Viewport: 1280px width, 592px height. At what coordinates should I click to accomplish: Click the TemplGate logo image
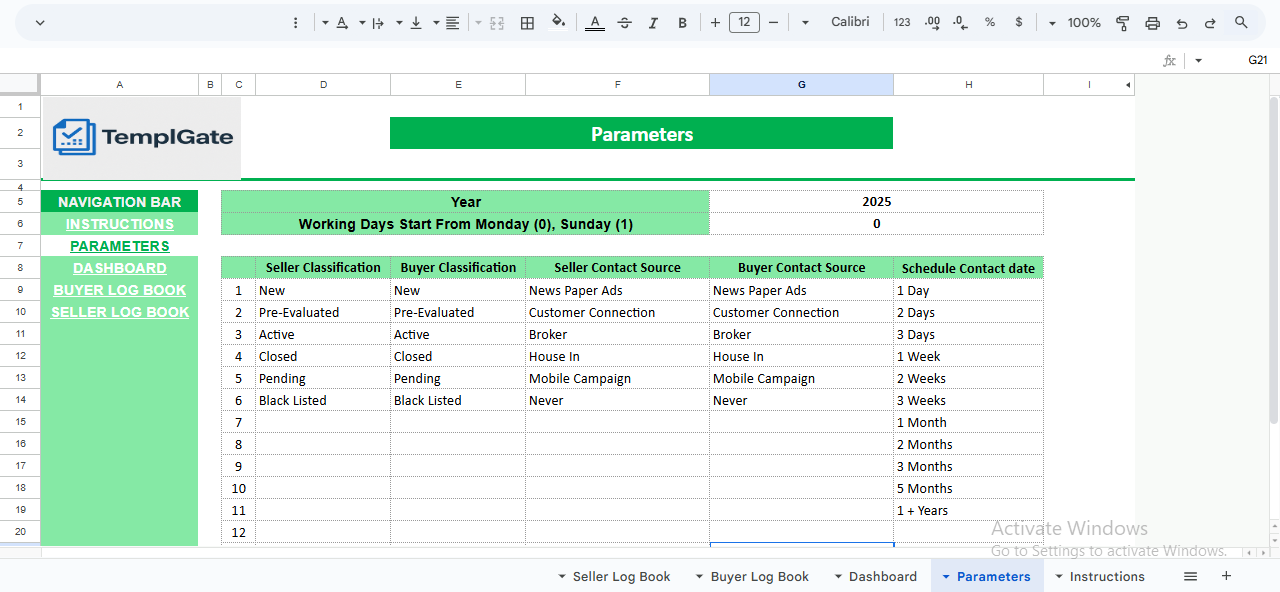(143, 138)
